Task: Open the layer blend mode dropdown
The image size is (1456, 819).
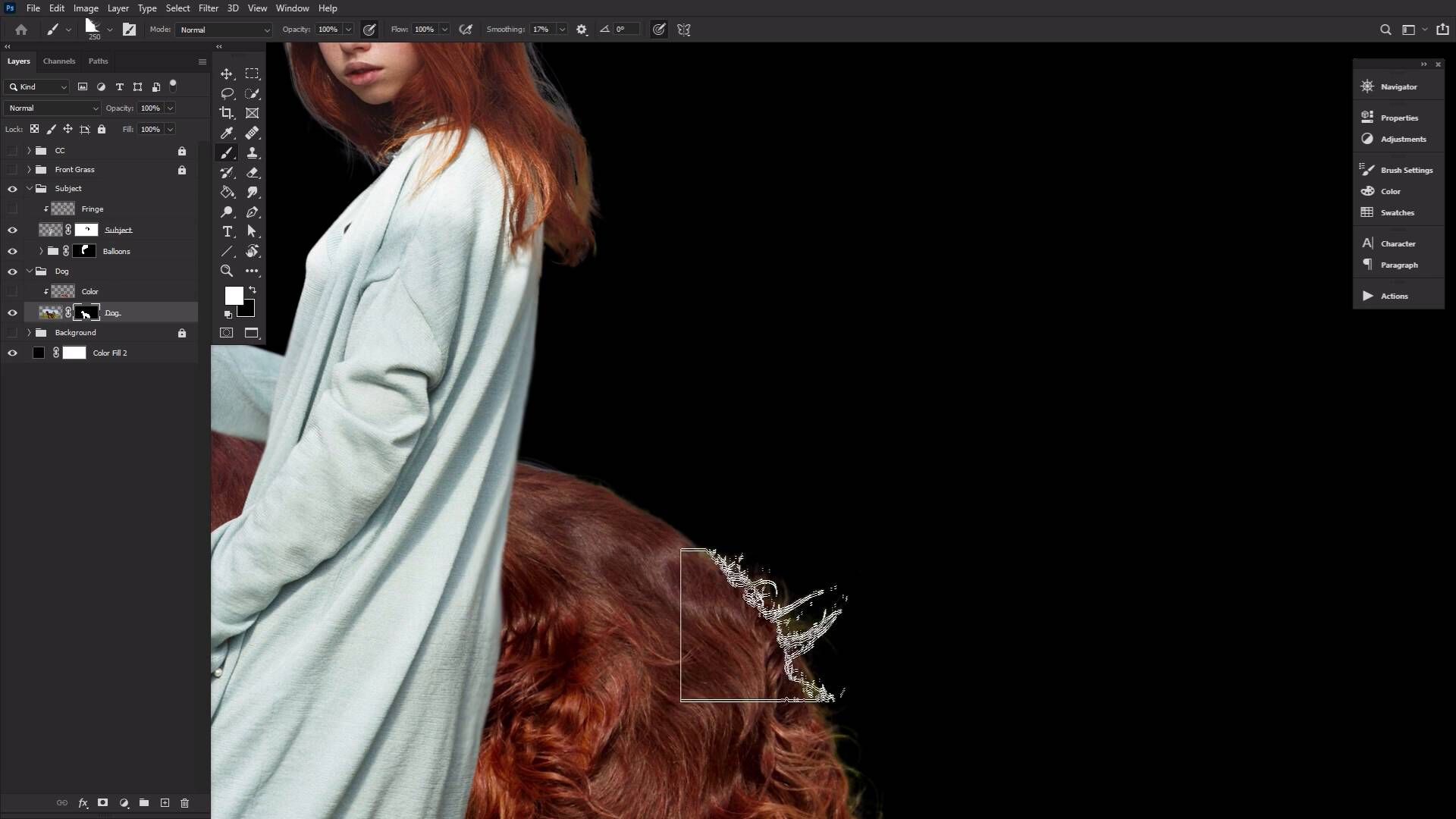Action: point(51,108)
